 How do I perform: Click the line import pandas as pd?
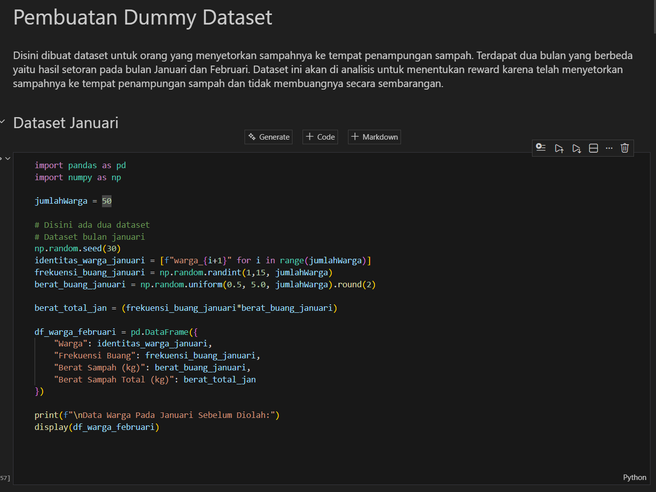pyautogui.click(x=80, y=165)
